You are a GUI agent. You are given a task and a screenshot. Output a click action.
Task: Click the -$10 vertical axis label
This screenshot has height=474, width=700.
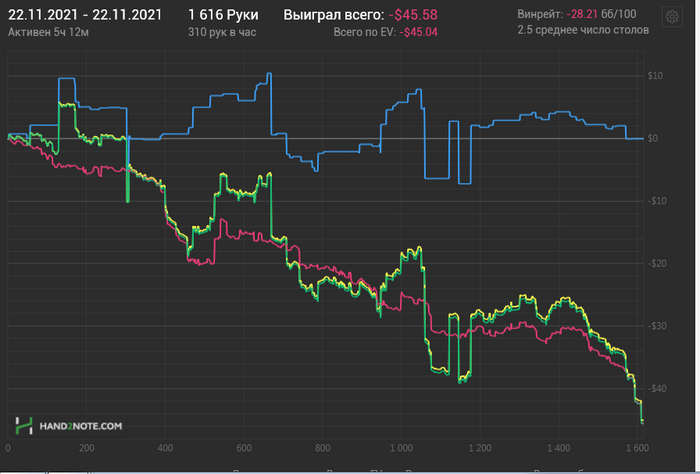655,201
